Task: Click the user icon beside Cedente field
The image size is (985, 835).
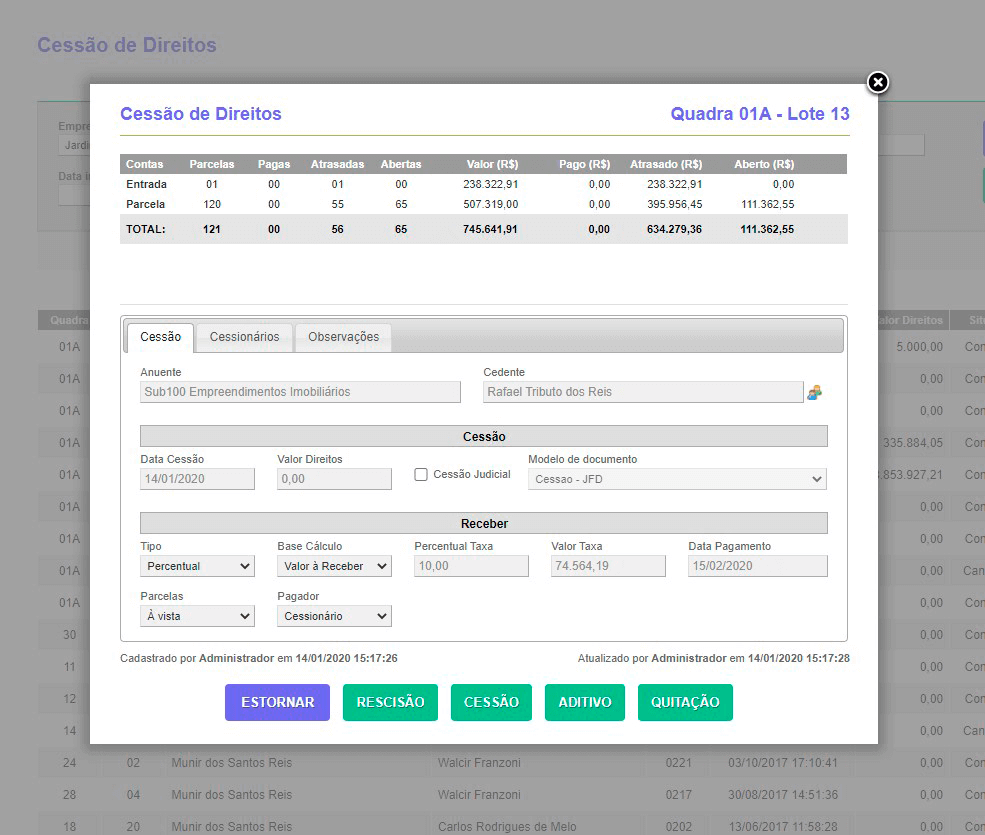Action: [815, 392]
